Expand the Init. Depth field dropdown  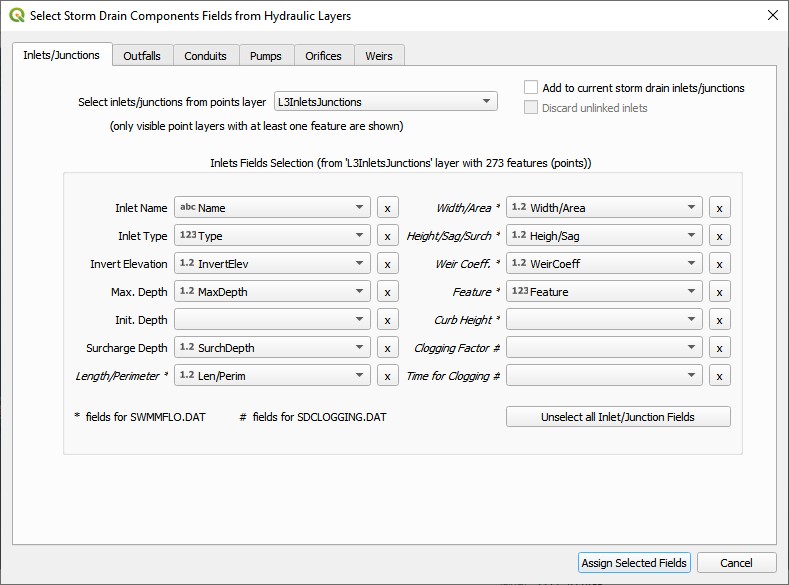tap(272, 320)
